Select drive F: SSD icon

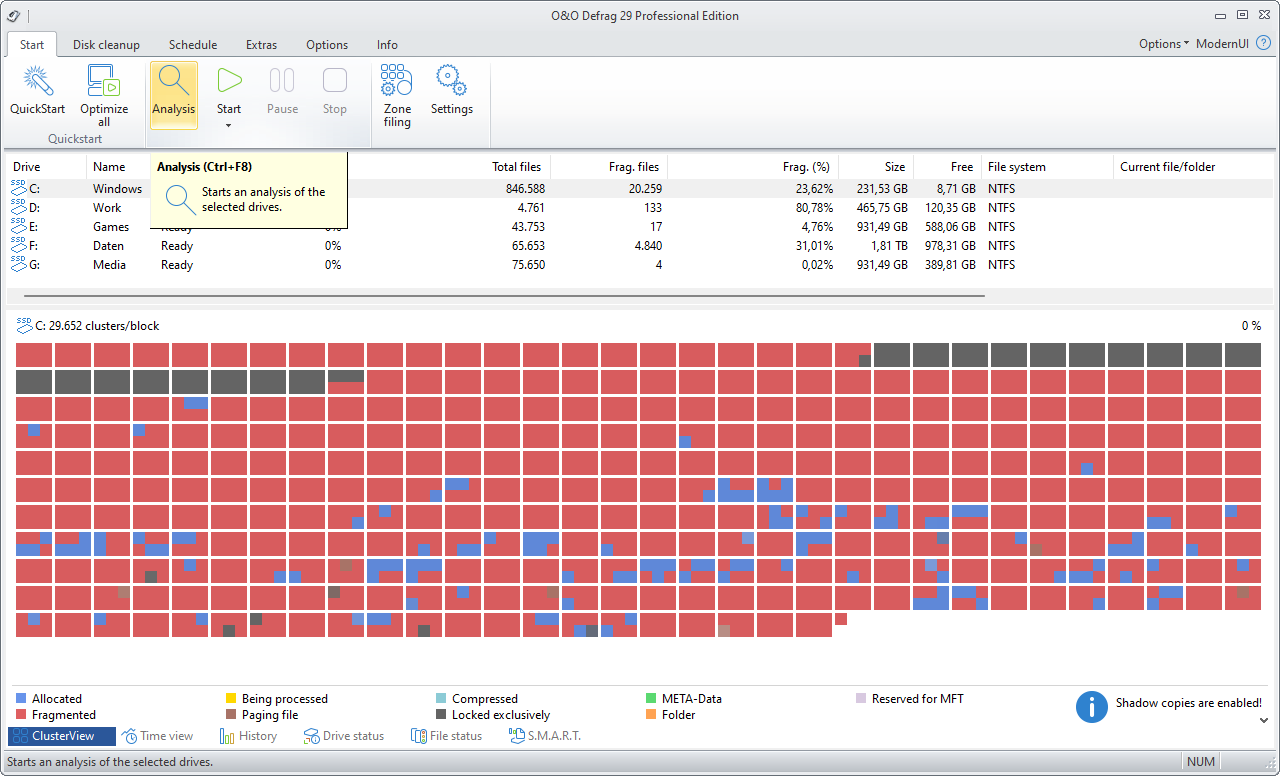point(19,245)
